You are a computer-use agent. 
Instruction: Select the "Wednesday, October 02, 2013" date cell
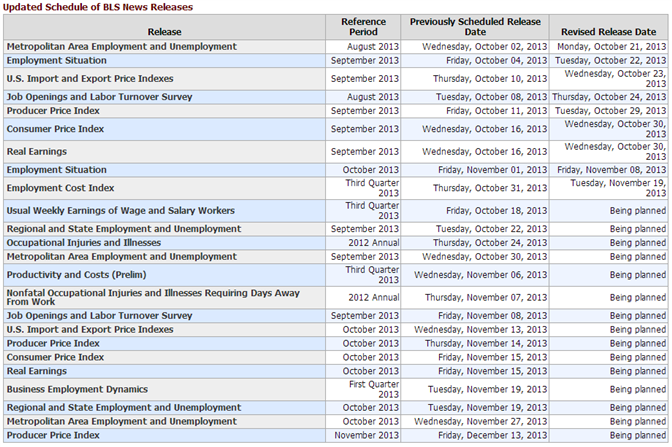click(485, 46)
